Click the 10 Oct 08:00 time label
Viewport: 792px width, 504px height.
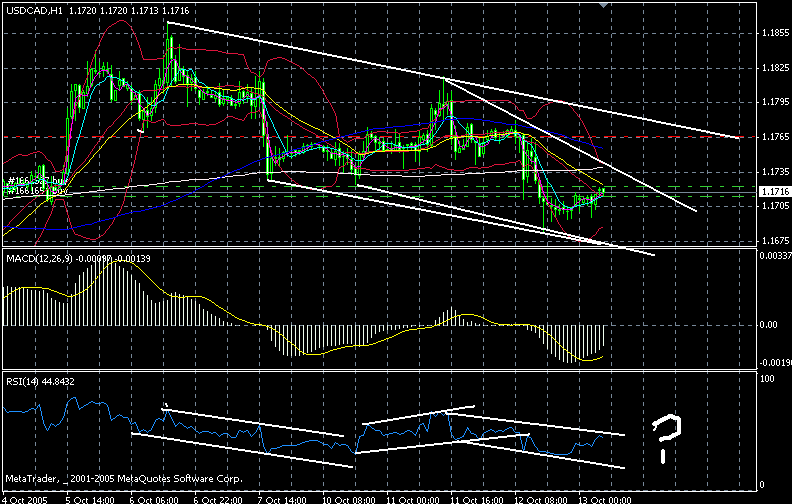[349, 500]
